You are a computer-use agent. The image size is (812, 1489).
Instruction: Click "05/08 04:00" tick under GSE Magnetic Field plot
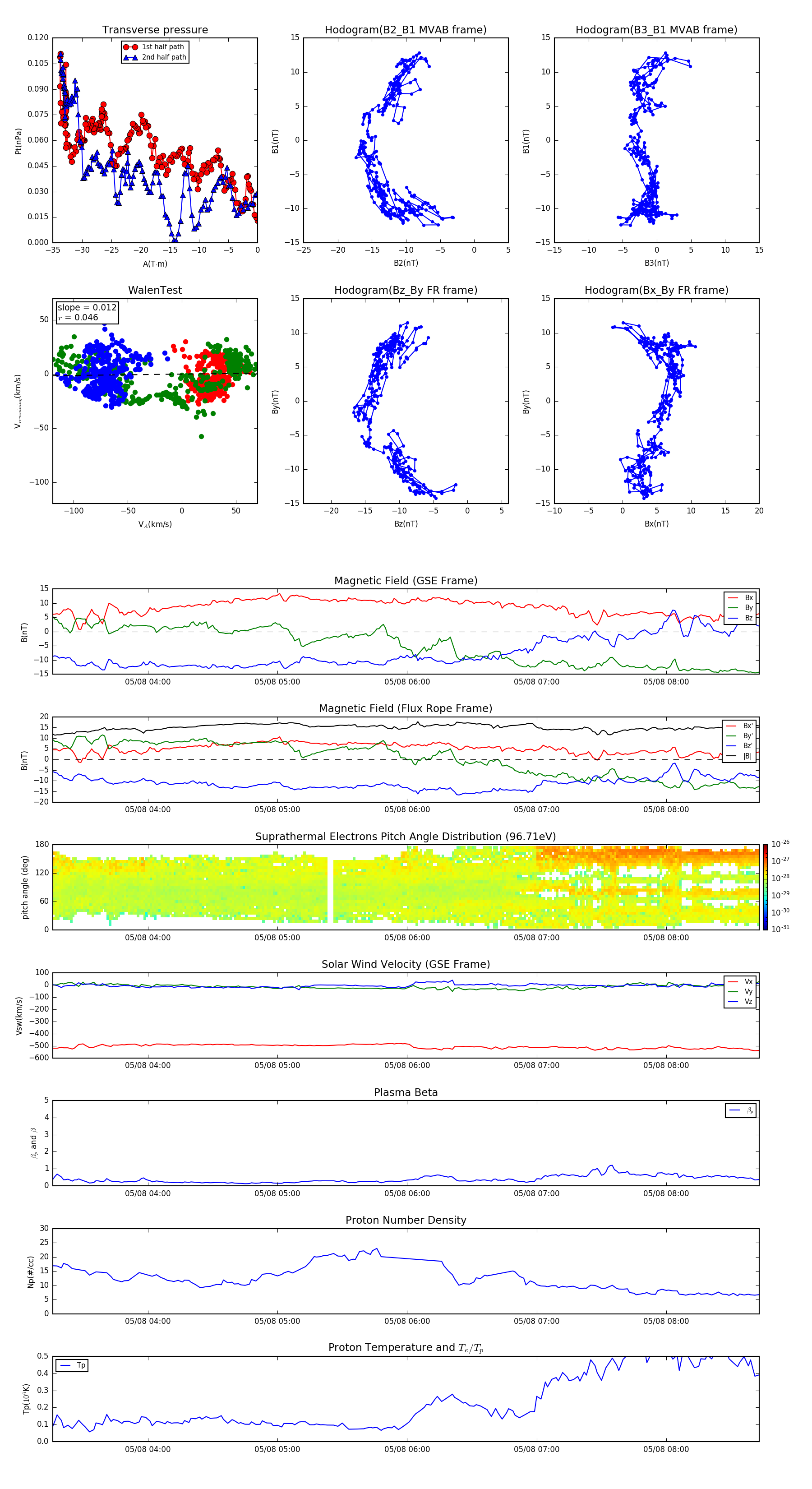(x=148, y=681)
